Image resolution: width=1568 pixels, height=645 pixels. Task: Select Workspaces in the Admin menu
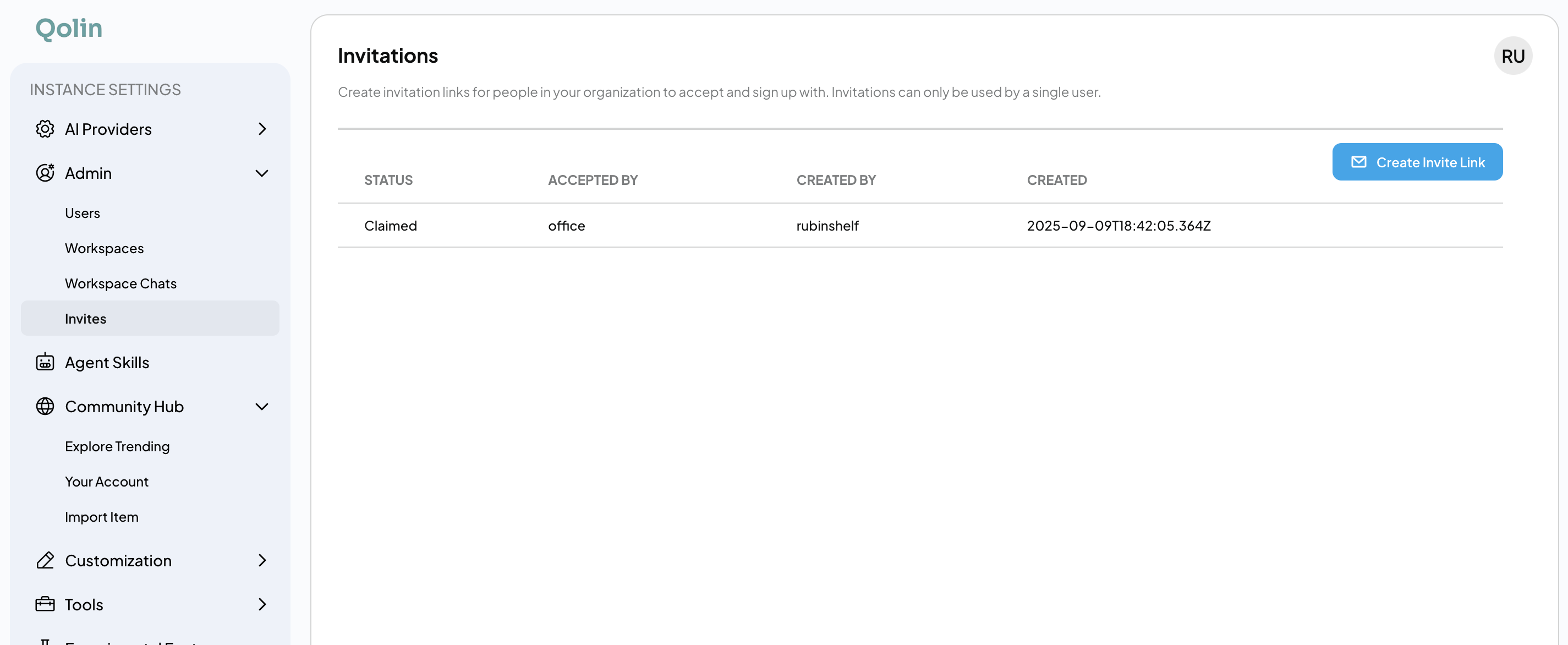[104, 248]
